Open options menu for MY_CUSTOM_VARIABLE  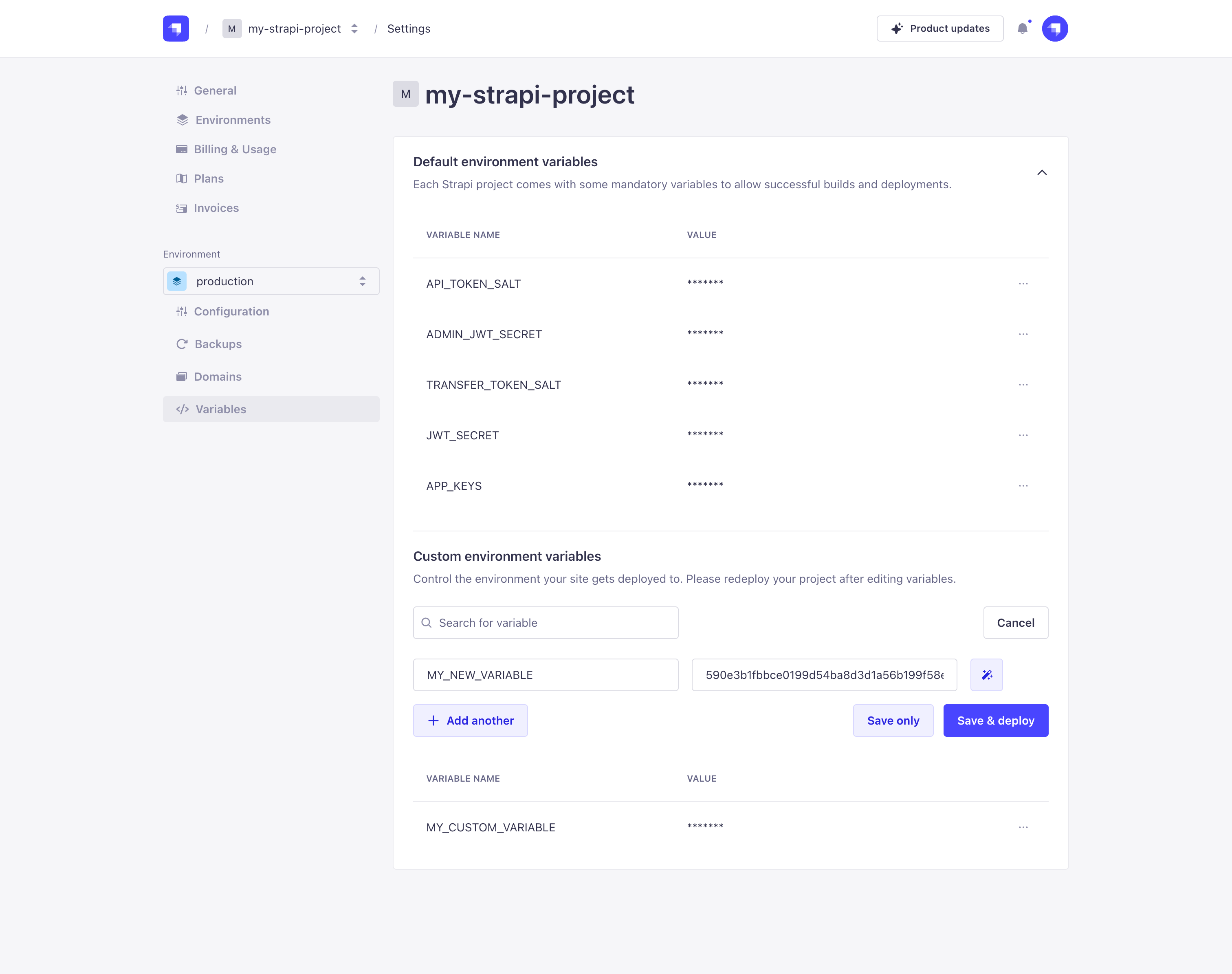(1023, 826)
